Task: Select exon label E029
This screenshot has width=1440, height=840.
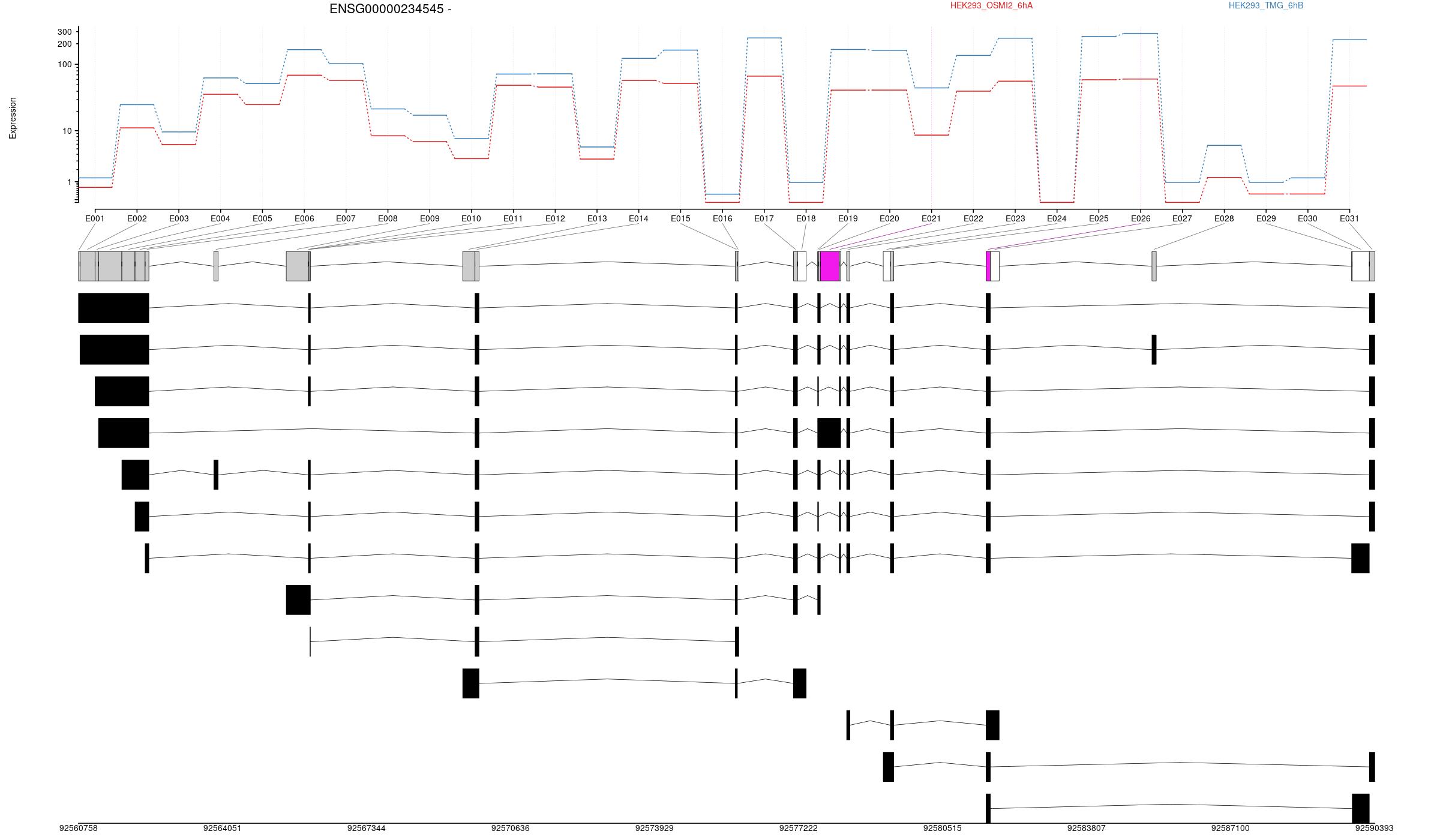Action: [x=1266, y=218]
